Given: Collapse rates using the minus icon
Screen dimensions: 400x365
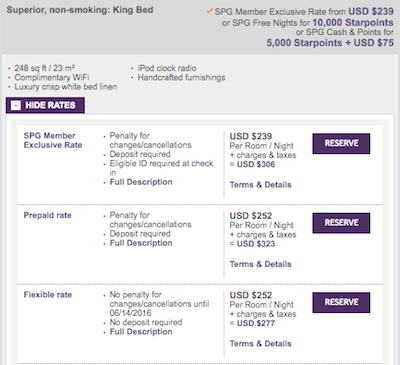Looking at the screenshot, I should click(x=16, y=105).
